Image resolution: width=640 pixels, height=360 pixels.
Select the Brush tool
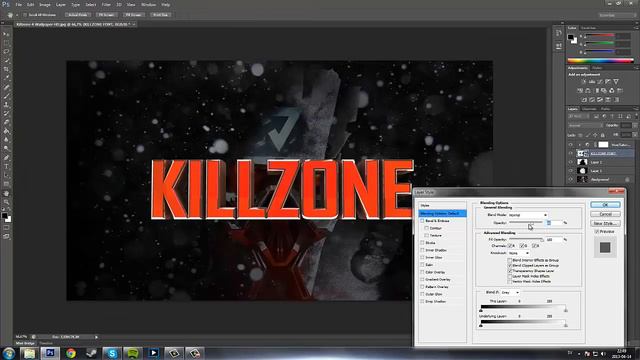tap(6, 96)
